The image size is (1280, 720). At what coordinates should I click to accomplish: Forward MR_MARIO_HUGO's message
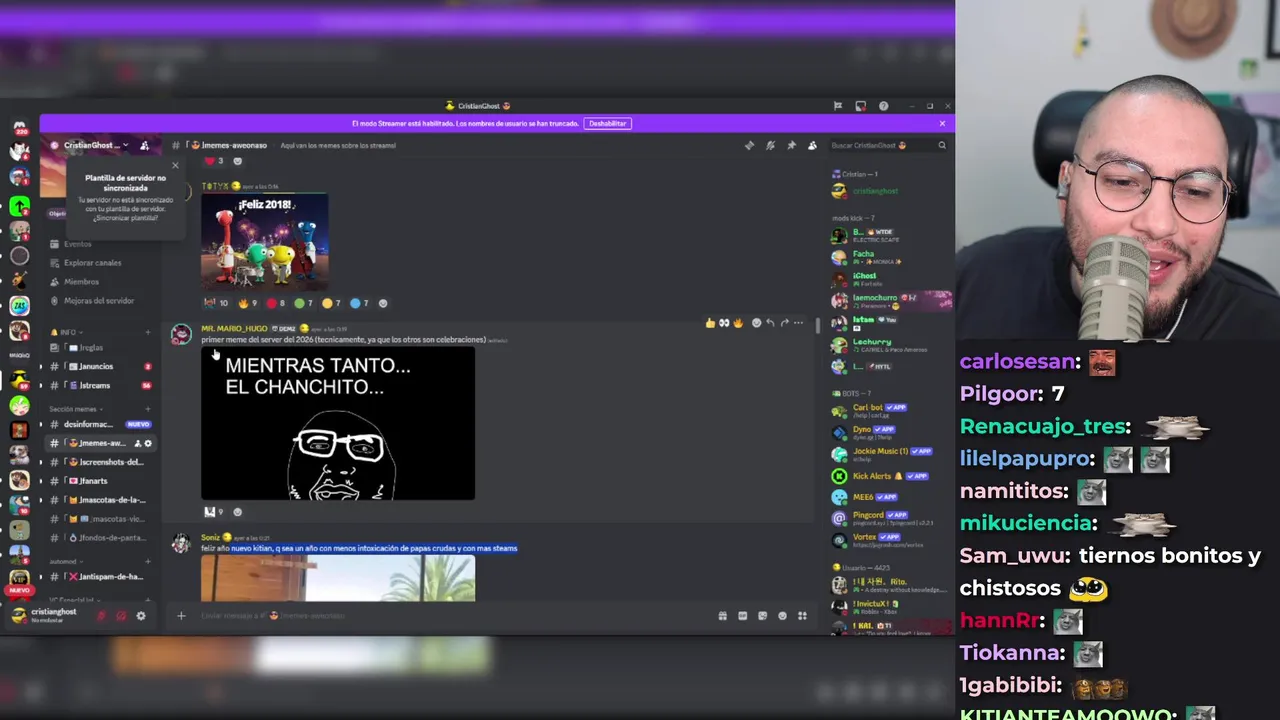click(x=784, y=323)
